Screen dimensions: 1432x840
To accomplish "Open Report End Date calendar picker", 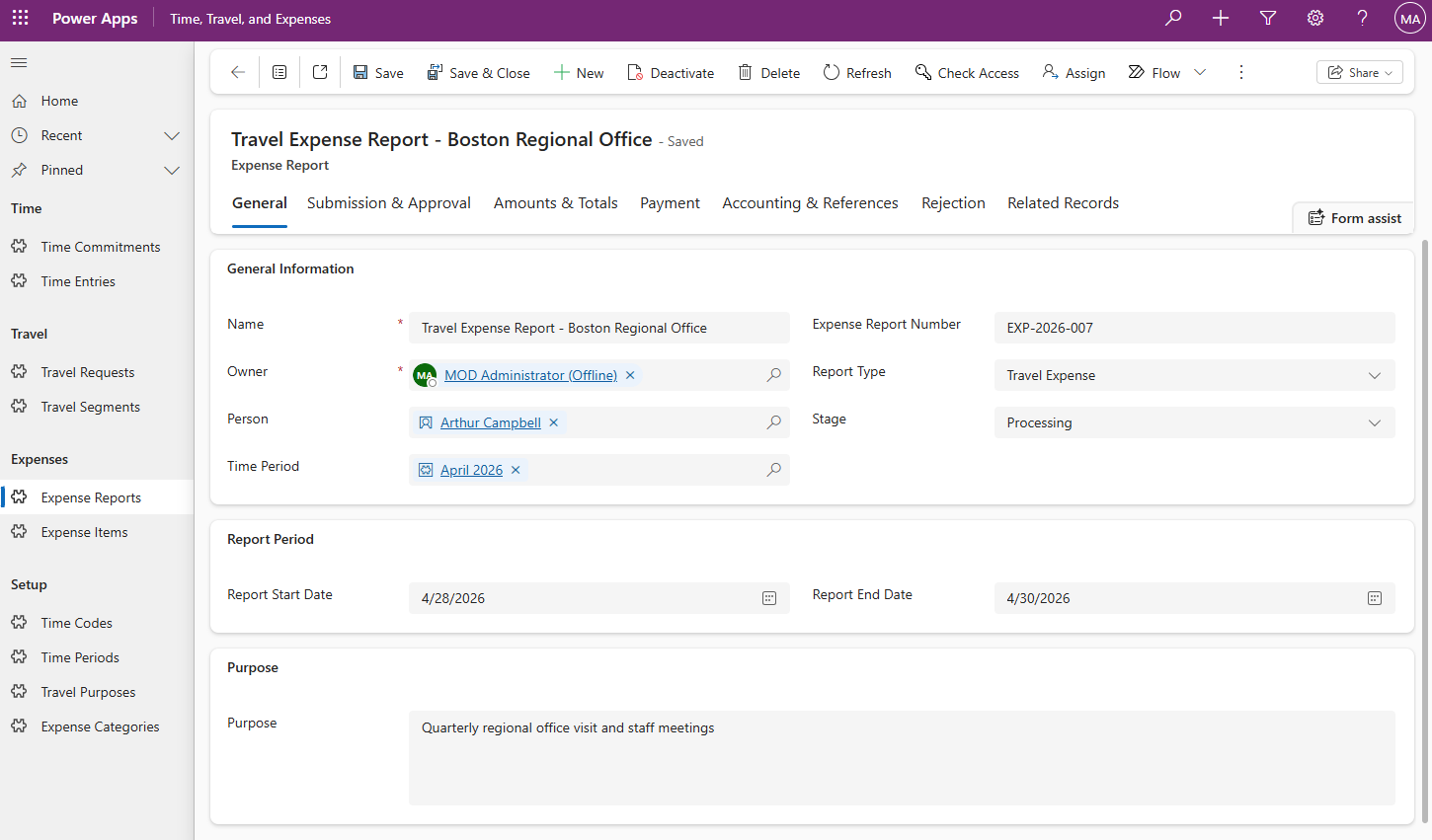I will [x=1375, y=598].
